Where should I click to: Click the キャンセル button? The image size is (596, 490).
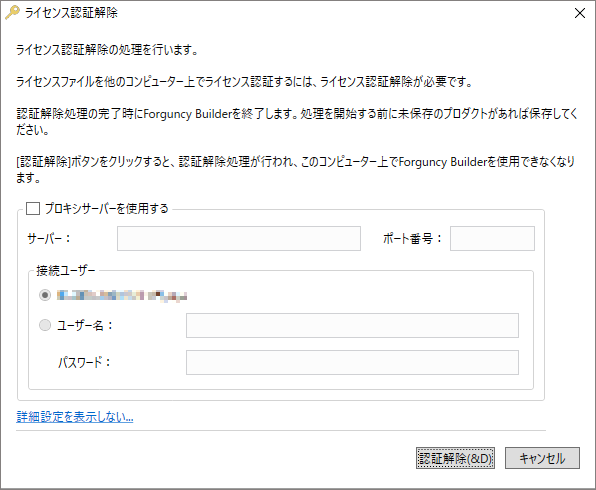pos(542,458)
